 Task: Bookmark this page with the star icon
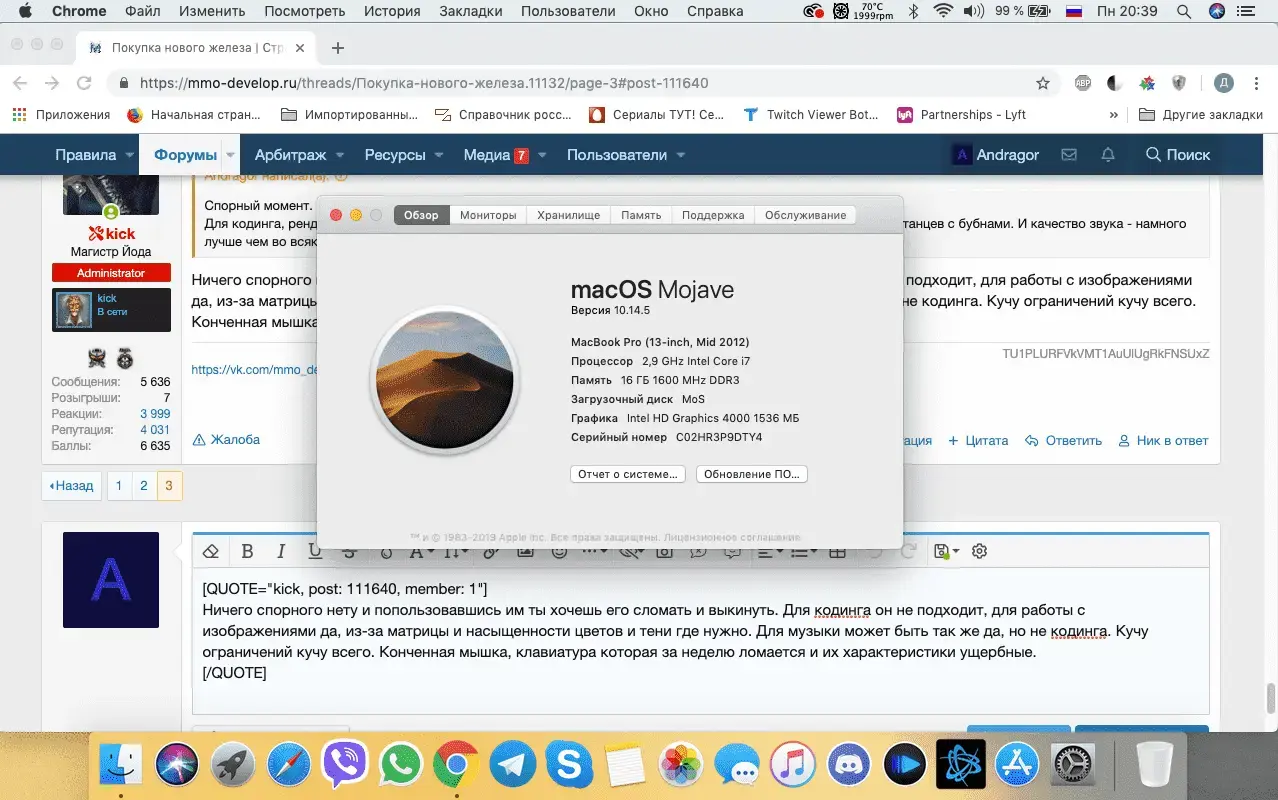point(1043,83)
